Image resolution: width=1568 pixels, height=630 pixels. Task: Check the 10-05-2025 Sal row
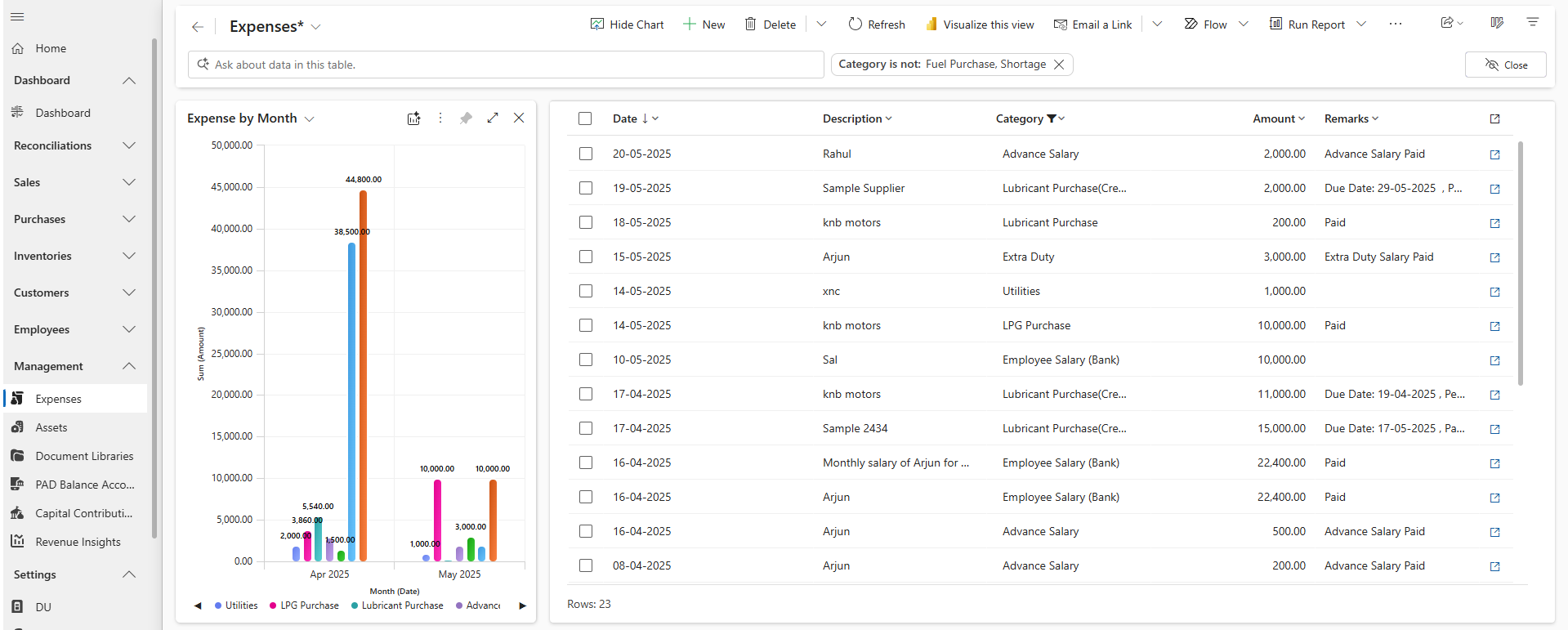(586, 360)
